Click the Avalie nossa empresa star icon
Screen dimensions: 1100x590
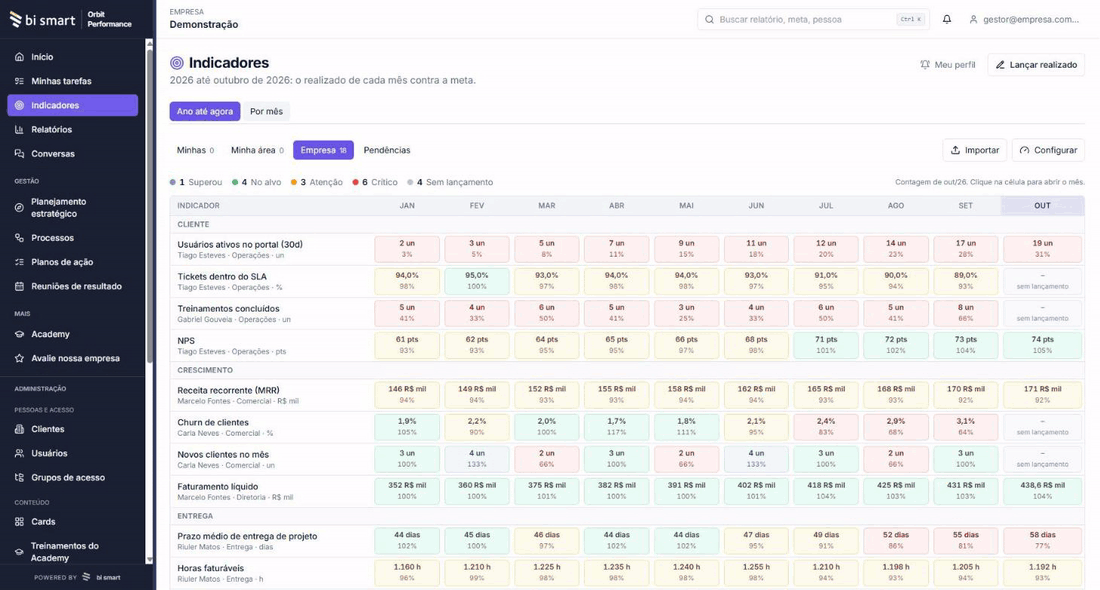click(x=20, y=358)
